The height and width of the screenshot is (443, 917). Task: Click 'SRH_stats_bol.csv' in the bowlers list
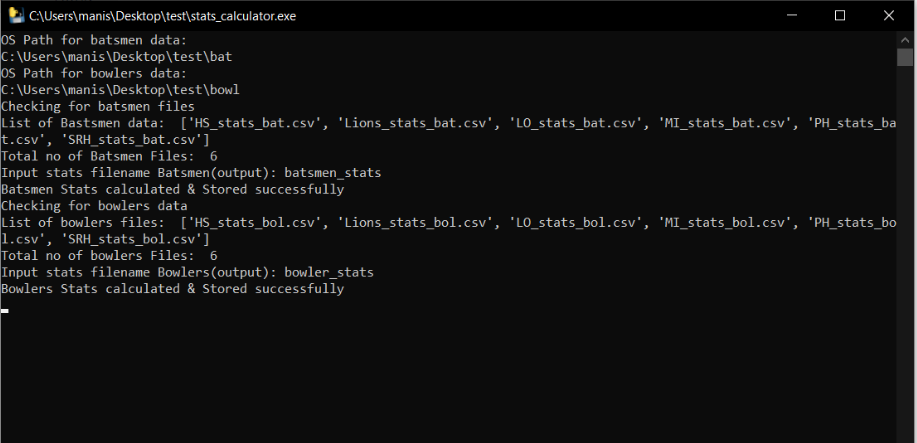[131, 239]
